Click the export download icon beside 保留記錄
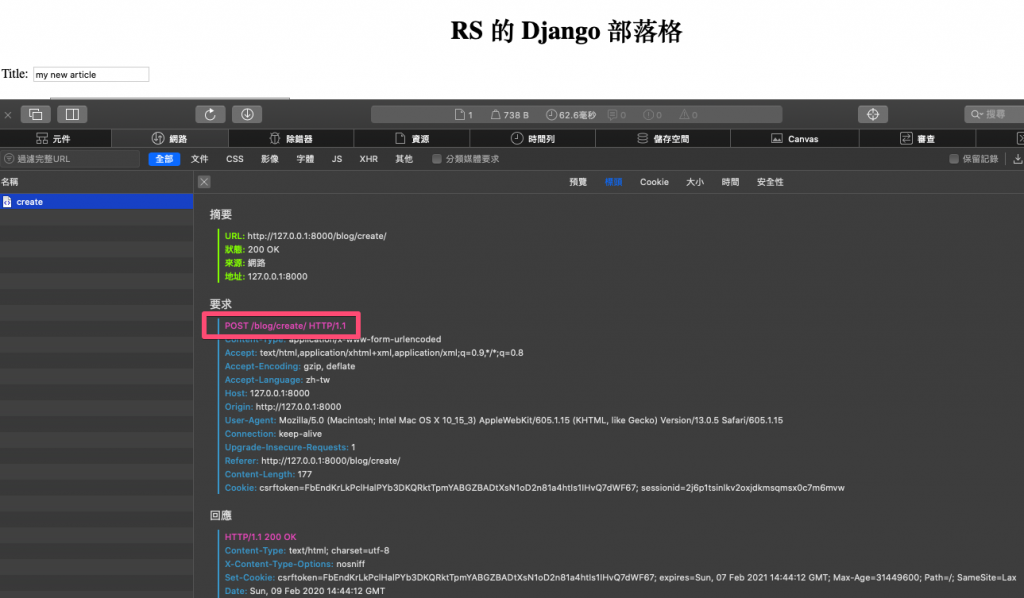This screenshot has width=1024, height=598. point(1017,159)
